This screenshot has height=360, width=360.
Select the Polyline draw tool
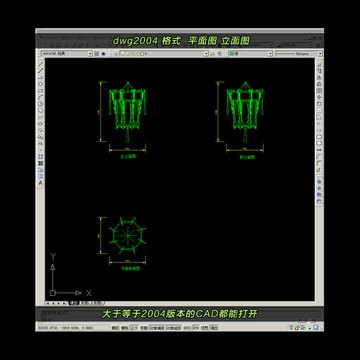41,77
